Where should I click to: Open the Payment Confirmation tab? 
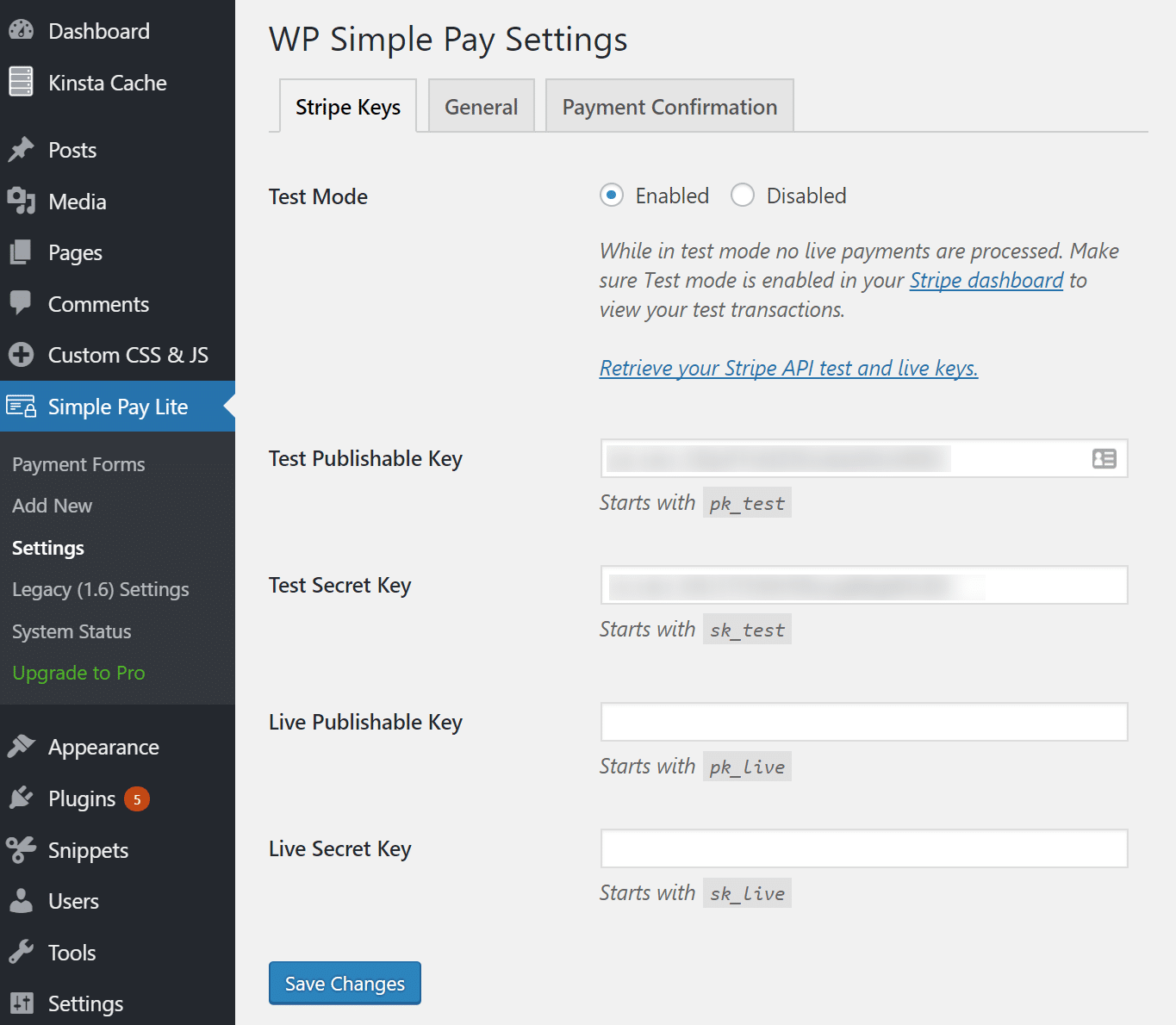[669, 106]
